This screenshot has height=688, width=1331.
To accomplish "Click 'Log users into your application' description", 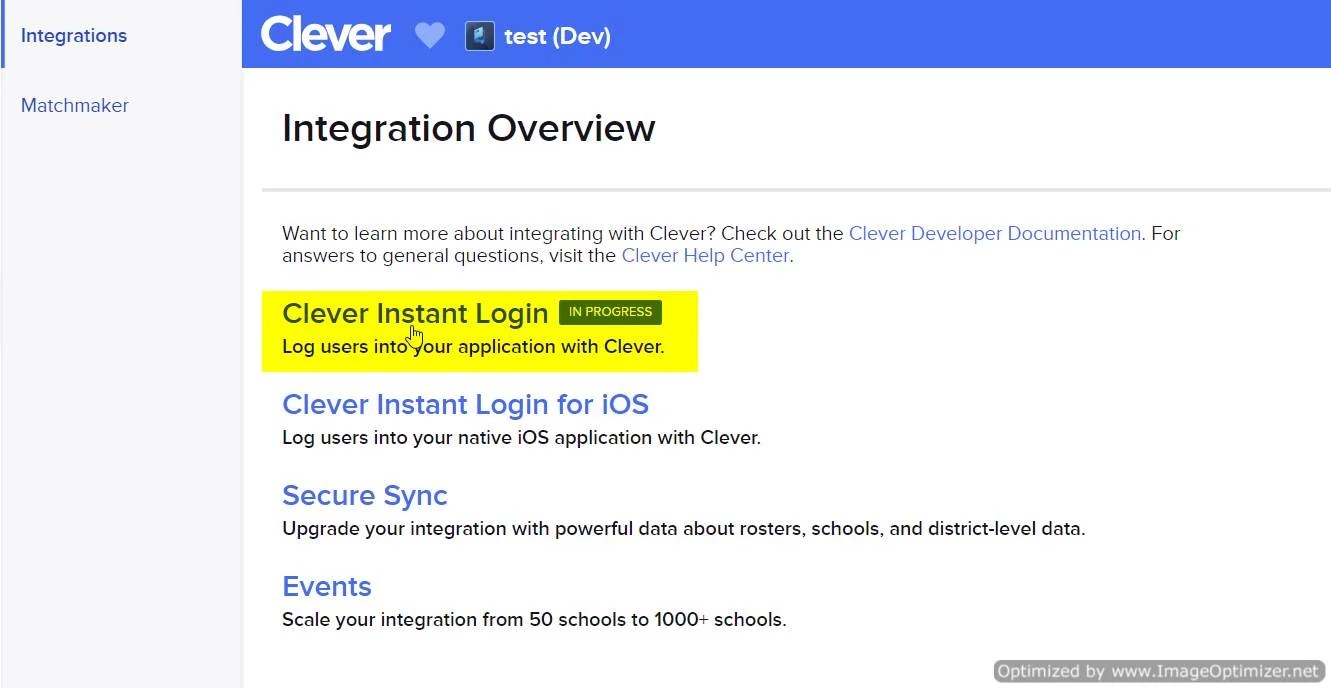I will coord(473,347).
